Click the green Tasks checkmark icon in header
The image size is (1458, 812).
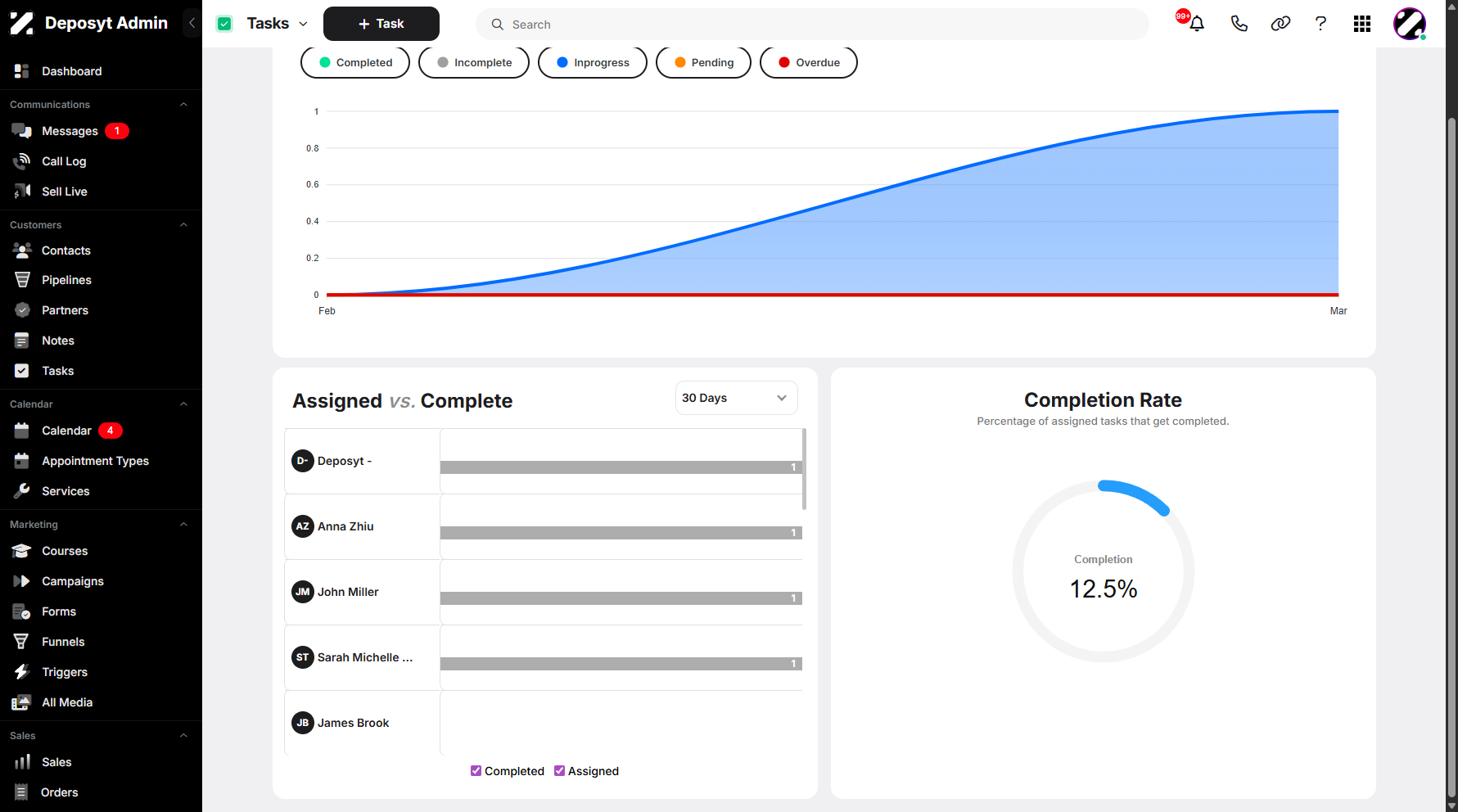pos(224,24)
